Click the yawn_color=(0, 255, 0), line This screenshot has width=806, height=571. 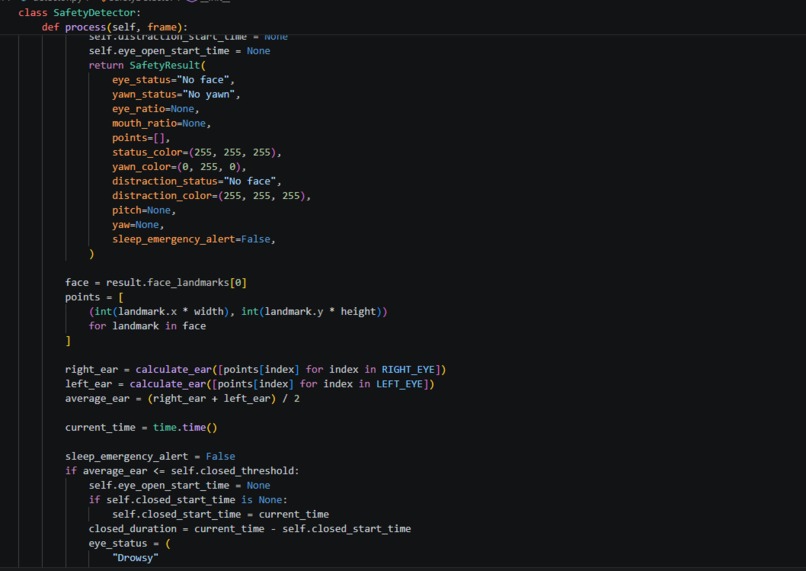coord(179,167)
